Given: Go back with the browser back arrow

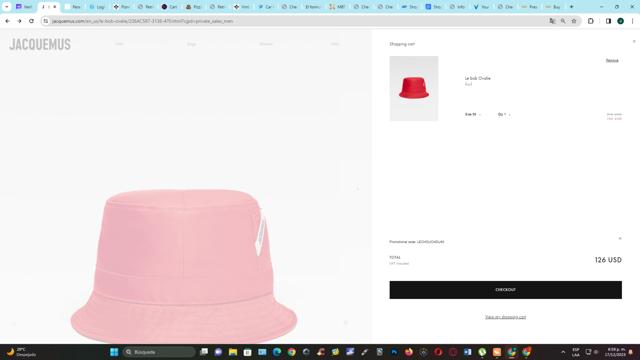Looking at the screenshot, I should [8, 21].
